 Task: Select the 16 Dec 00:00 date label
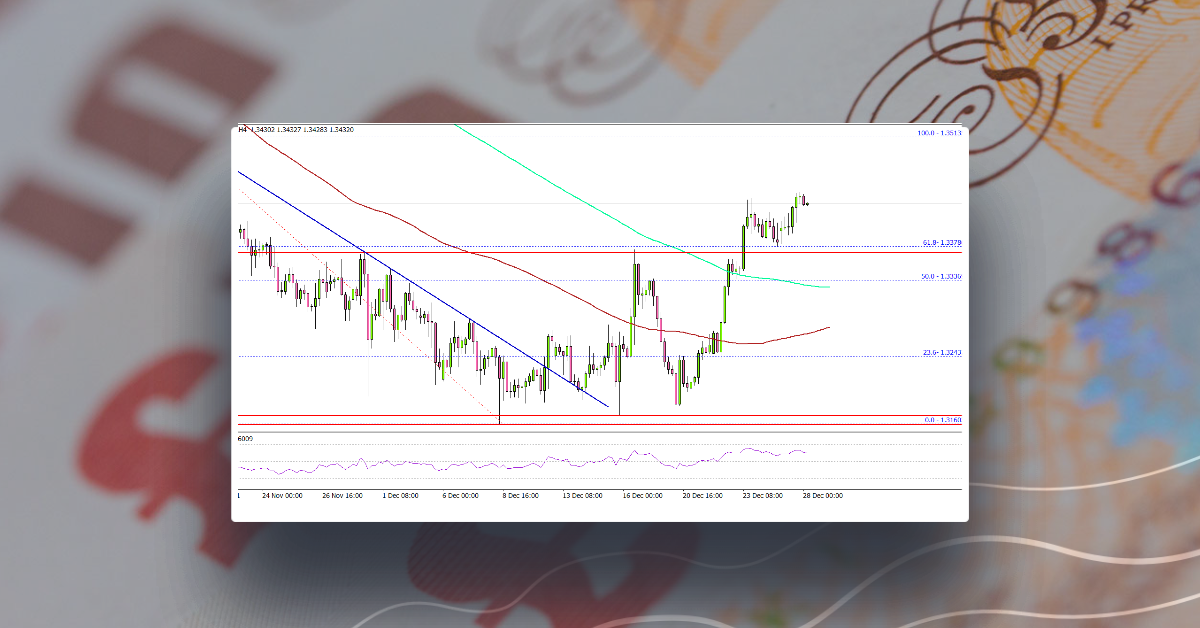[x=643, y=492]
